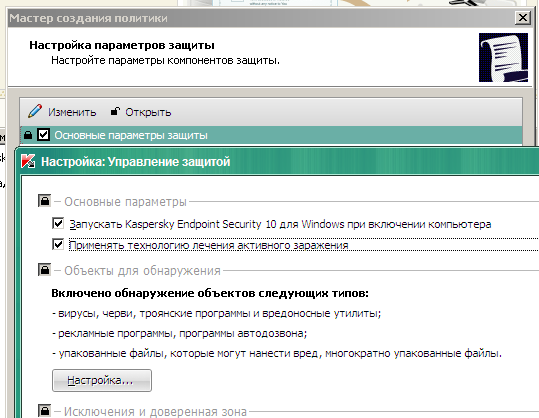Click the Настройте параметры компонентов защиты subtitle
The image size is (539, 418).
coord(165,60)
